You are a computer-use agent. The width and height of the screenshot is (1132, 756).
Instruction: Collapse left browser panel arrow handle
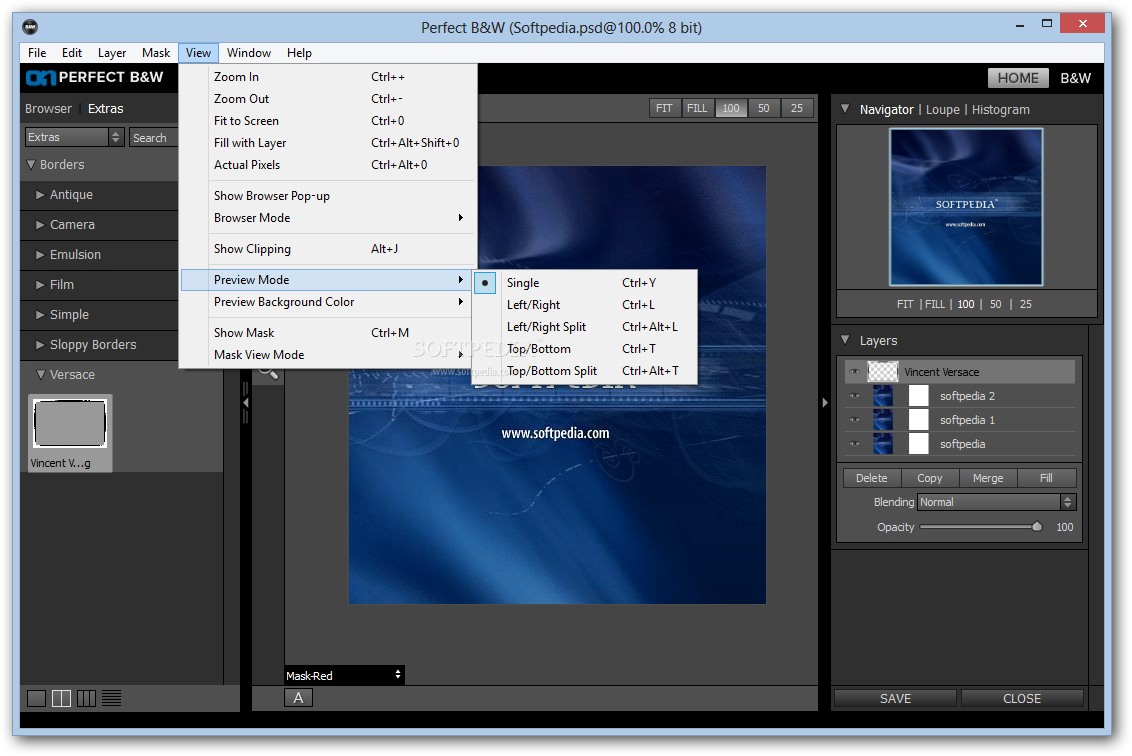[x=245, y=403]
